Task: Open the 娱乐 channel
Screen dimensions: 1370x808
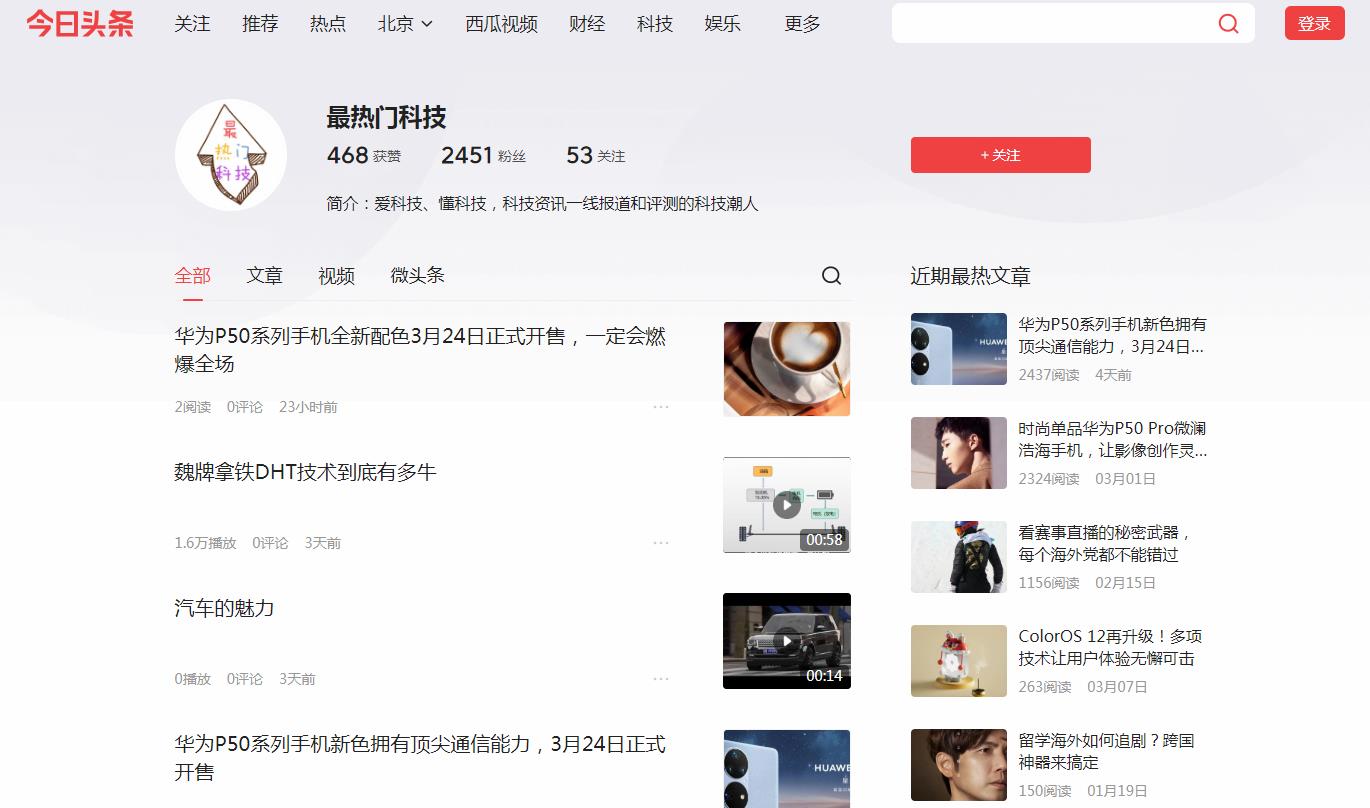Action: click(x=723, y=24)
